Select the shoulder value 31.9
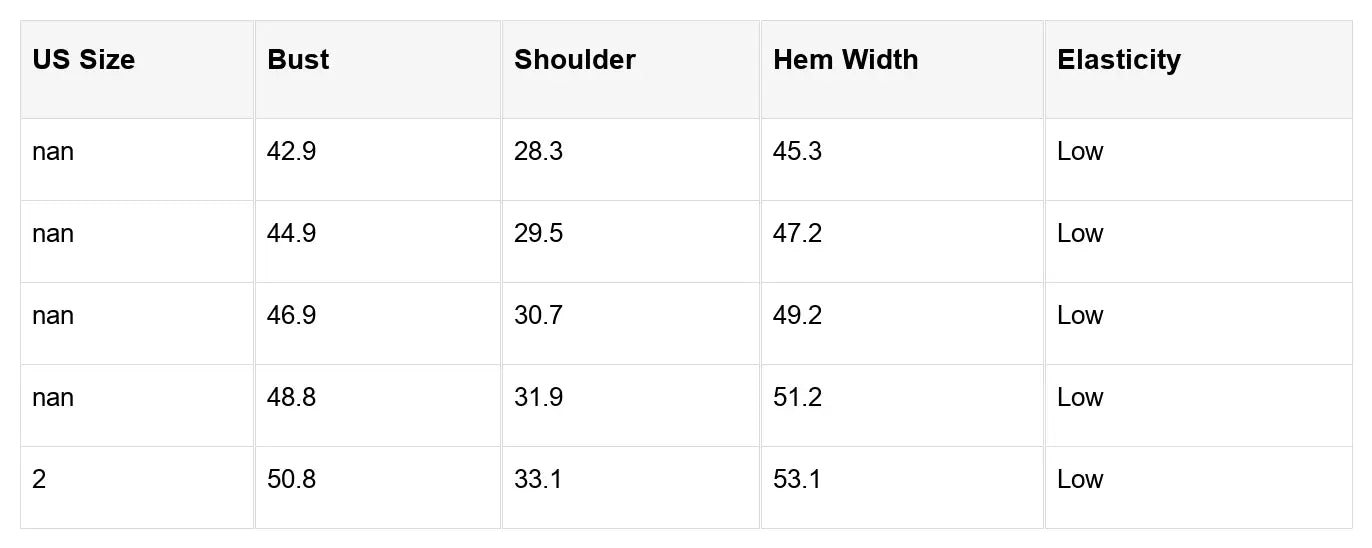The height and width of the screenshot is (548, 1372). (x=539, y=398)
